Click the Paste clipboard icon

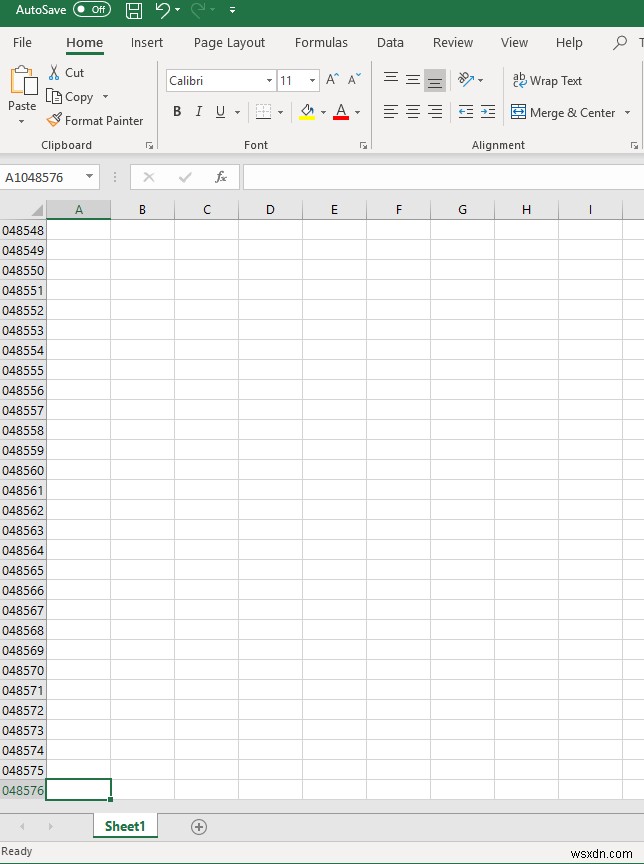[x=23, y=80]
